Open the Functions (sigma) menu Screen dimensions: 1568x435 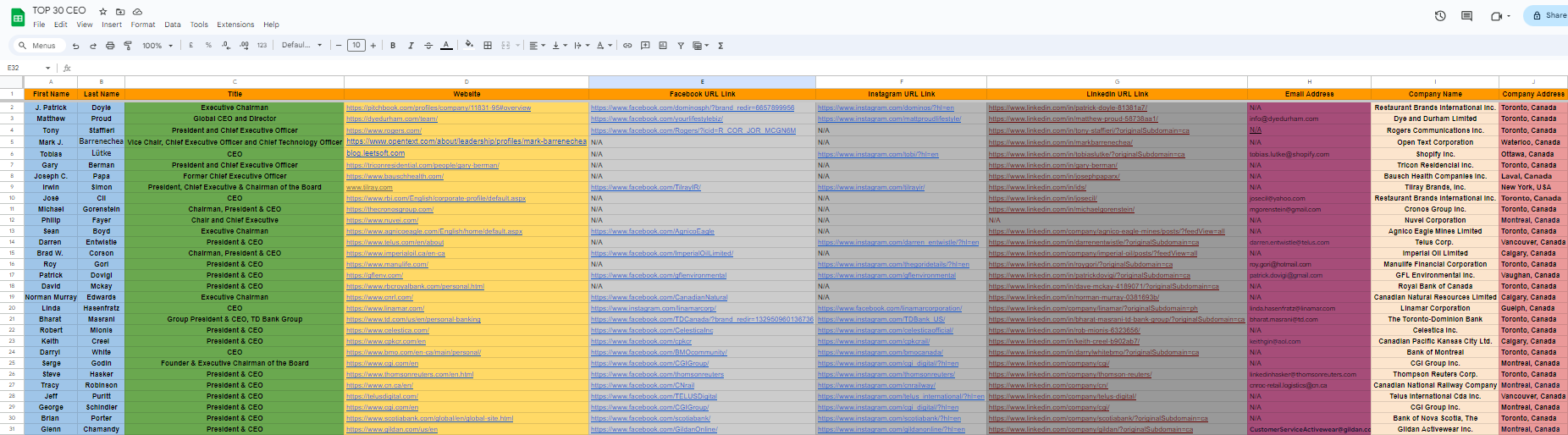coord(721,46)
